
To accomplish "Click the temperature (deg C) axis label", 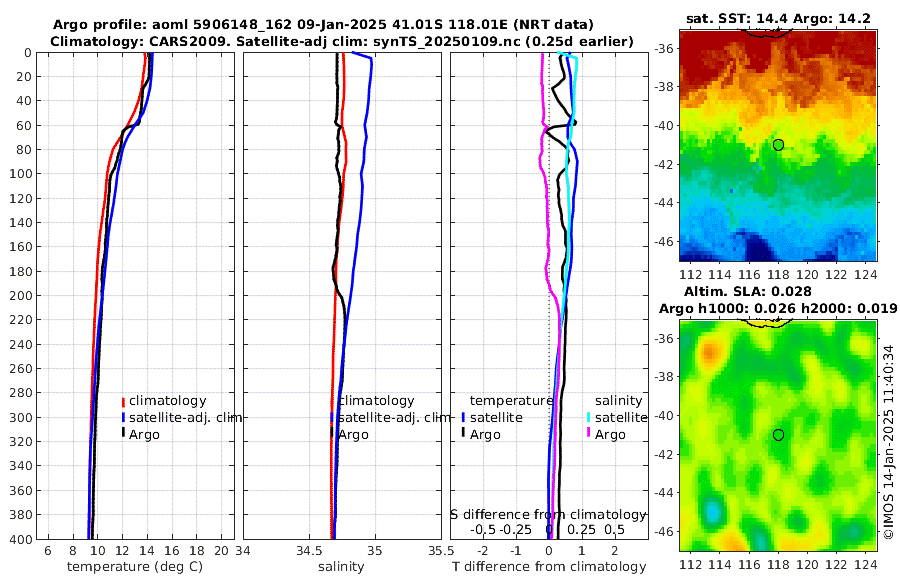I will 135,567.
